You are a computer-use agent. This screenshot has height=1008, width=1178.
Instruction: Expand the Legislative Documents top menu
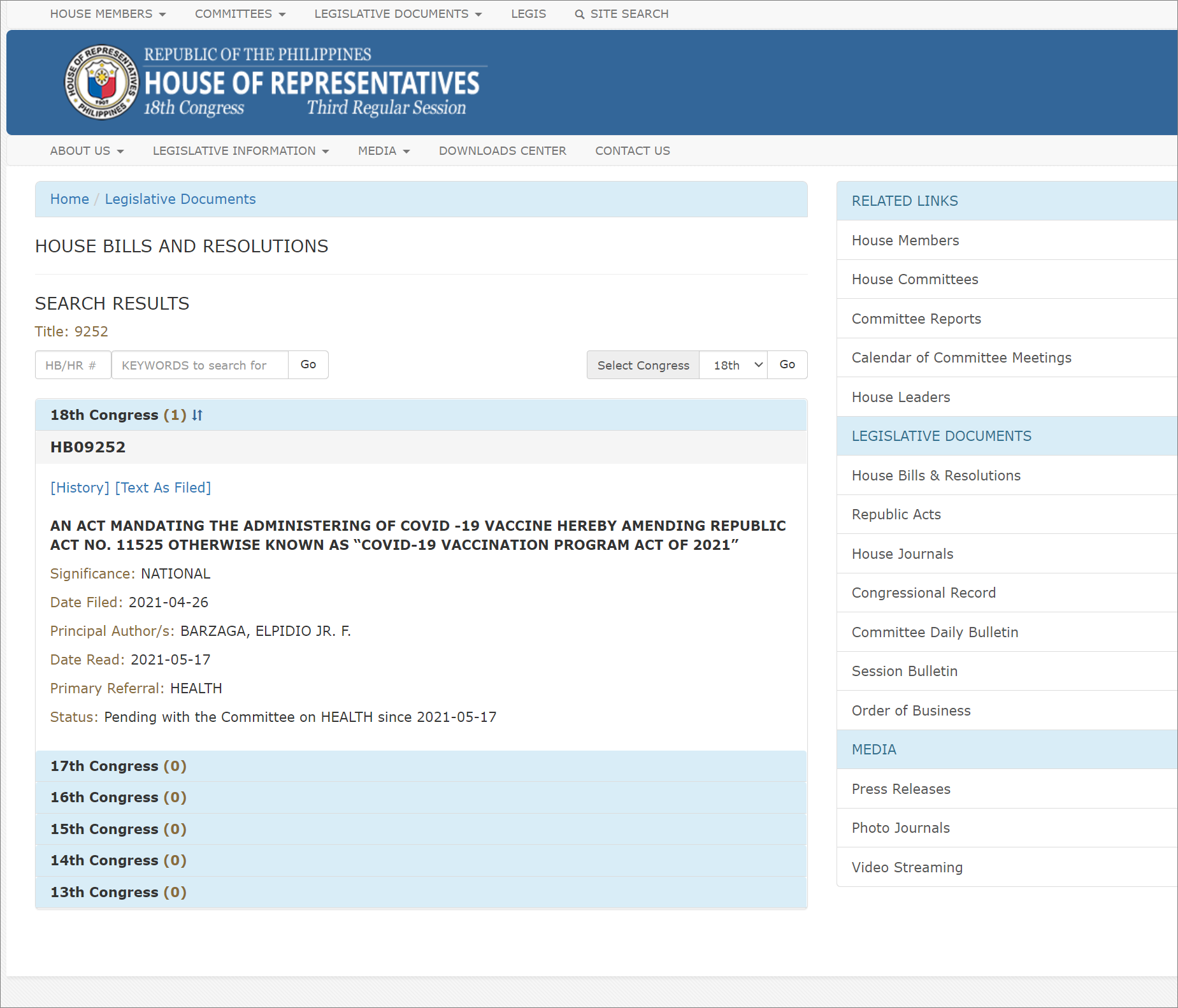click(398, 14)
